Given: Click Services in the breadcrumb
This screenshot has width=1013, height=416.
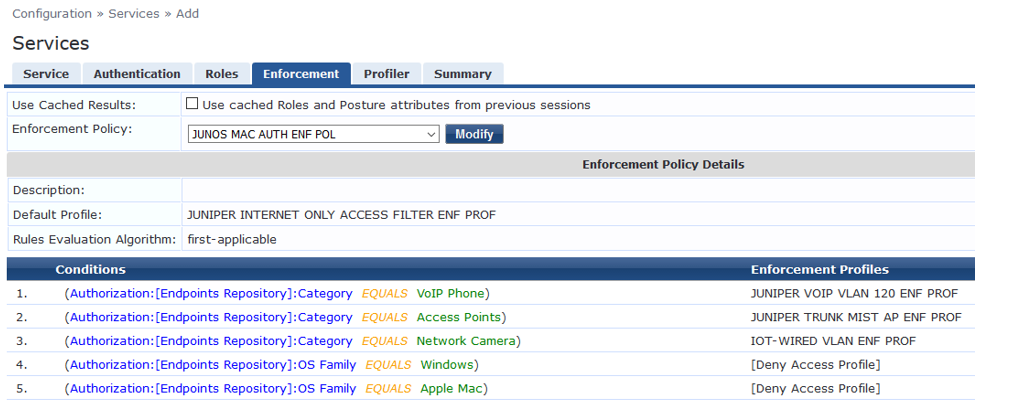Looking at the screenshot, I should 134,14.
